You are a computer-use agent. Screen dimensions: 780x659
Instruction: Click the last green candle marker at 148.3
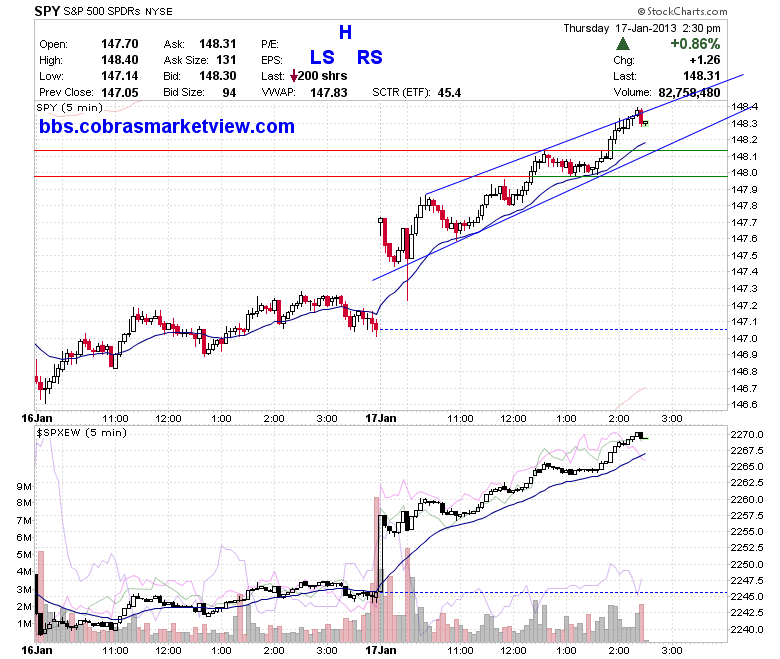pos(645,123)
